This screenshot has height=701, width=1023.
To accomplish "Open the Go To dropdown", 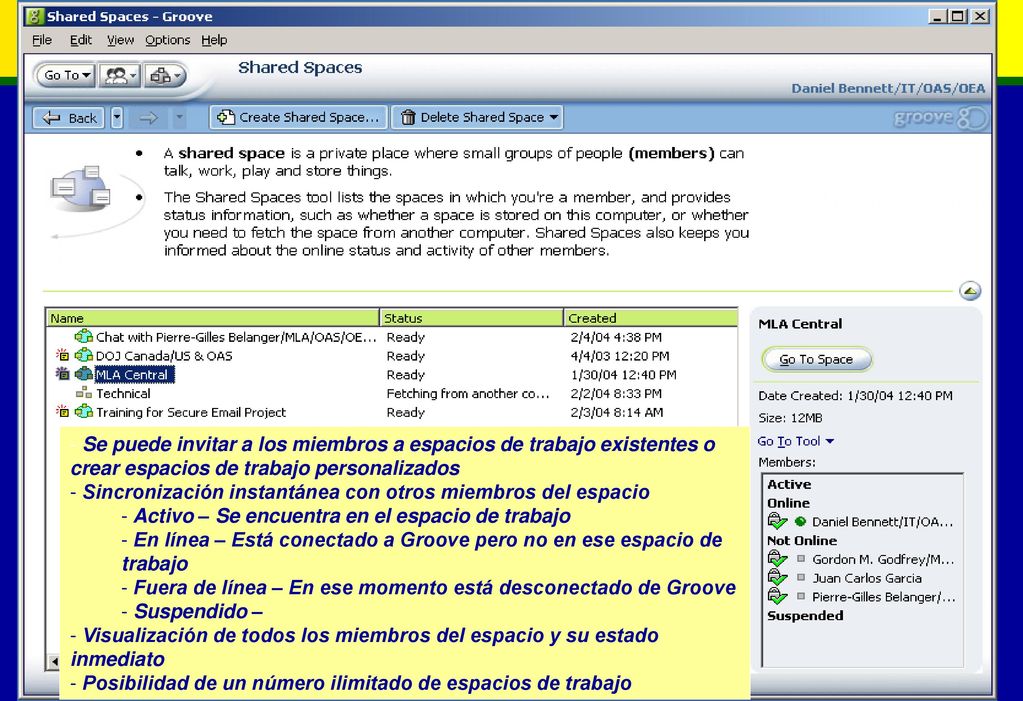I will coord(66,75).
